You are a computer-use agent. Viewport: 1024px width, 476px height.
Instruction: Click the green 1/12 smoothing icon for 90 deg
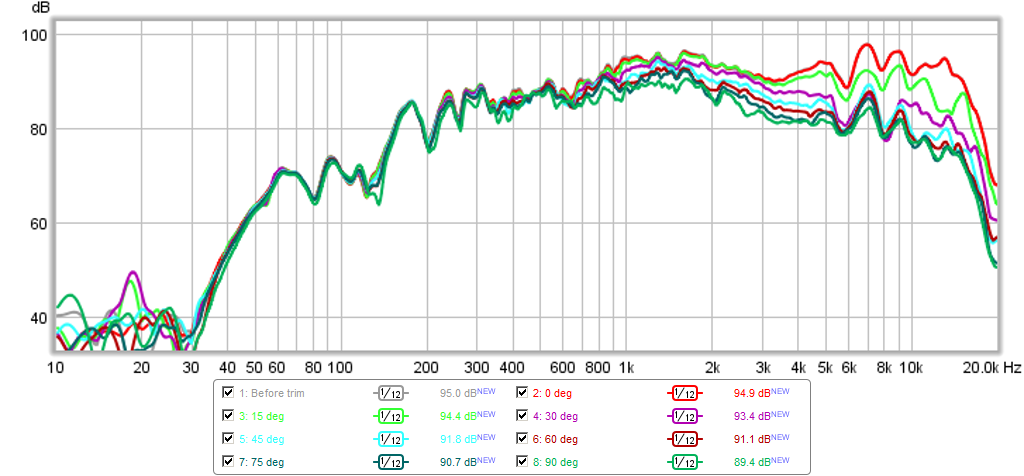(x=684, y=462)
